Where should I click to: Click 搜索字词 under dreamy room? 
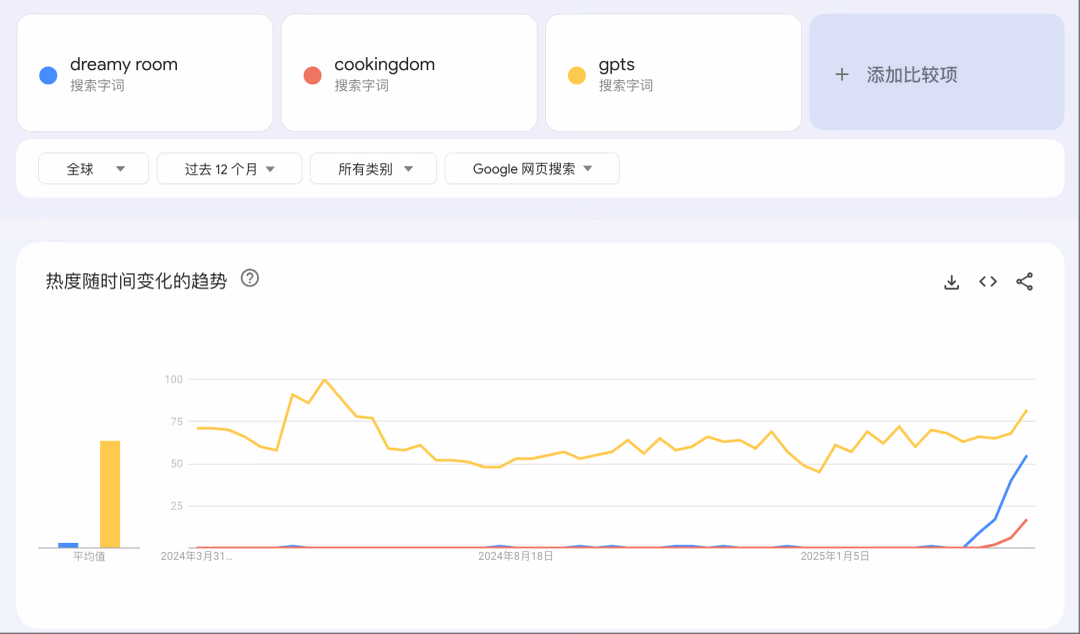(97, 85)
